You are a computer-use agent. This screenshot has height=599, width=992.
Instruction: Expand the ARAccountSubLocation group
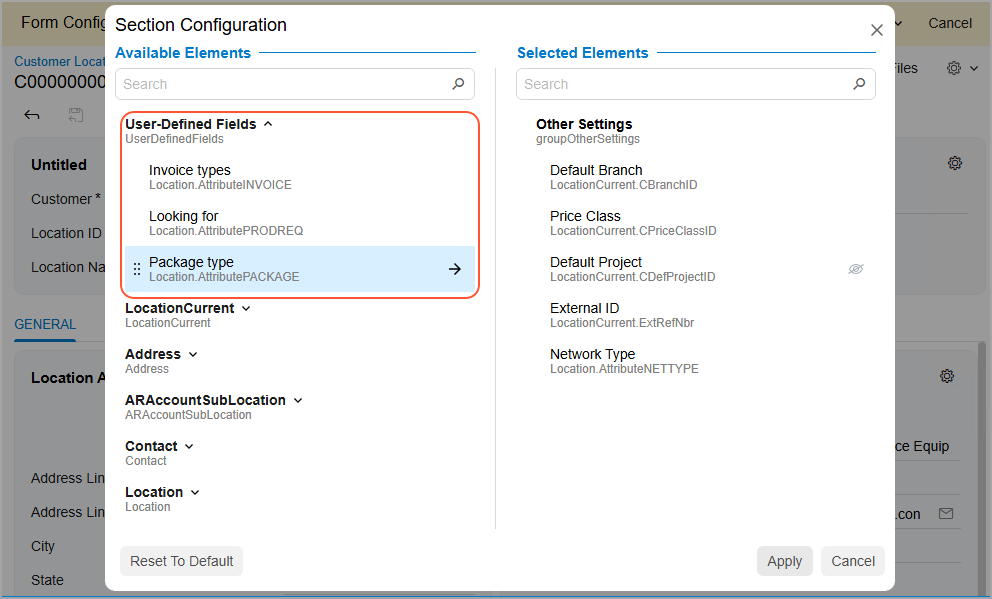tap(298, 400)
